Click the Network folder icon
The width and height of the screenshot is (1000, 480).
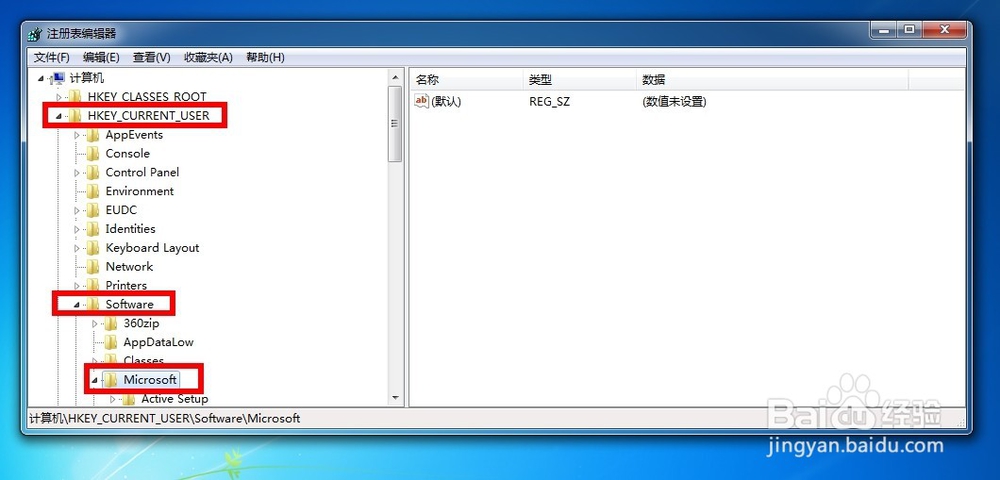pyautogui.click(x=93, y=266)
